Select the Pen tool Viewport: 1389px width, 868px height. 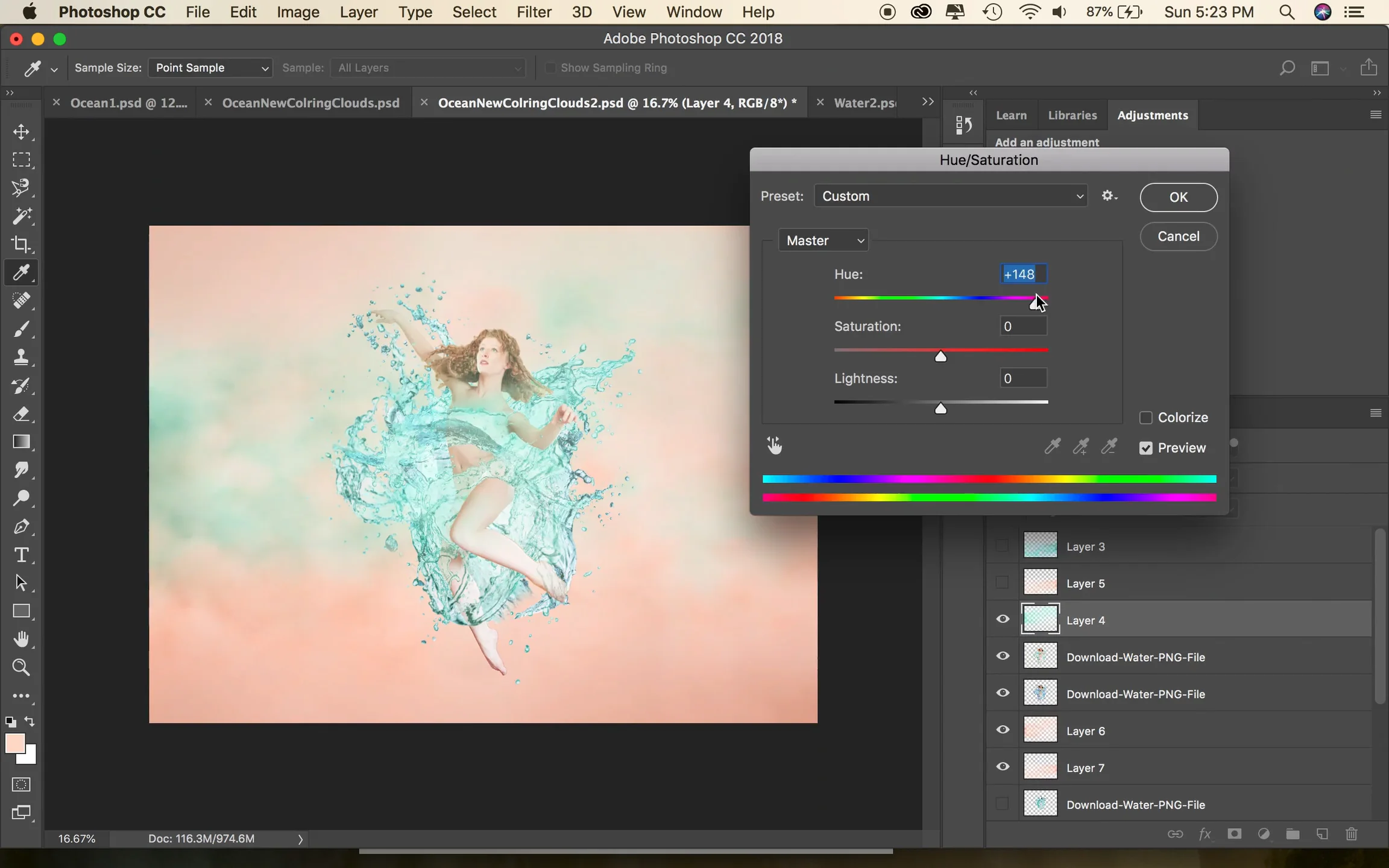coord(21,527)
